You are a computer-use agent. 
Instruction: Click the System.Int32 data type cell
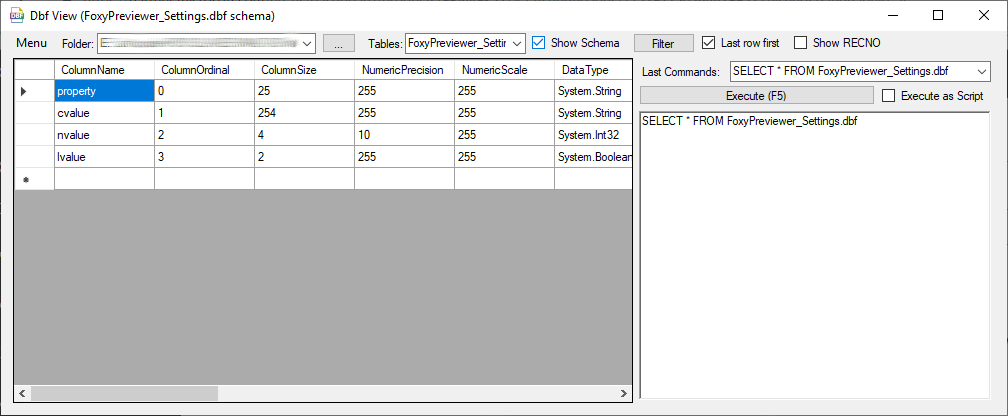click(593, 135)
